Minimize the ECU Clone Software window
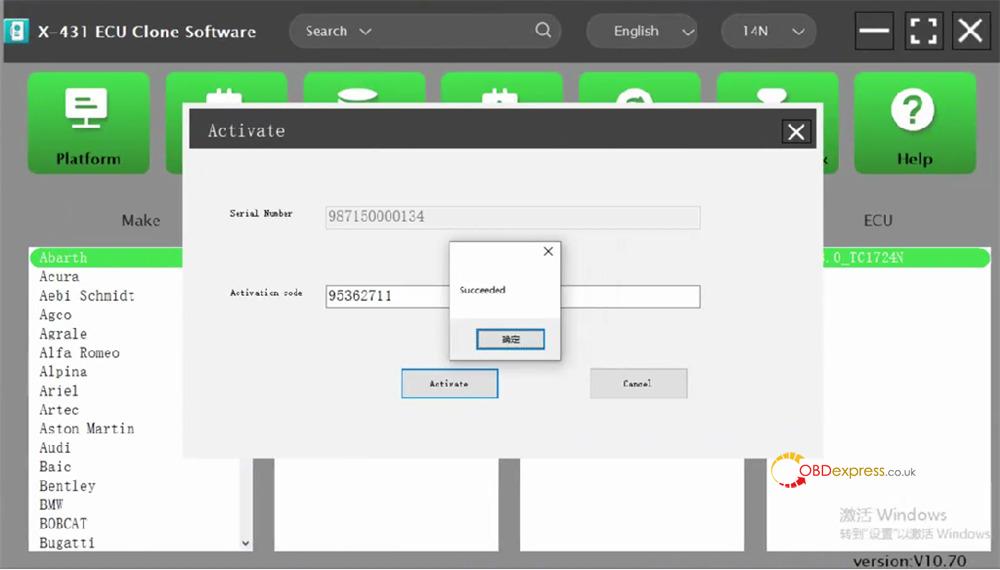 click(x=874, y=30)
